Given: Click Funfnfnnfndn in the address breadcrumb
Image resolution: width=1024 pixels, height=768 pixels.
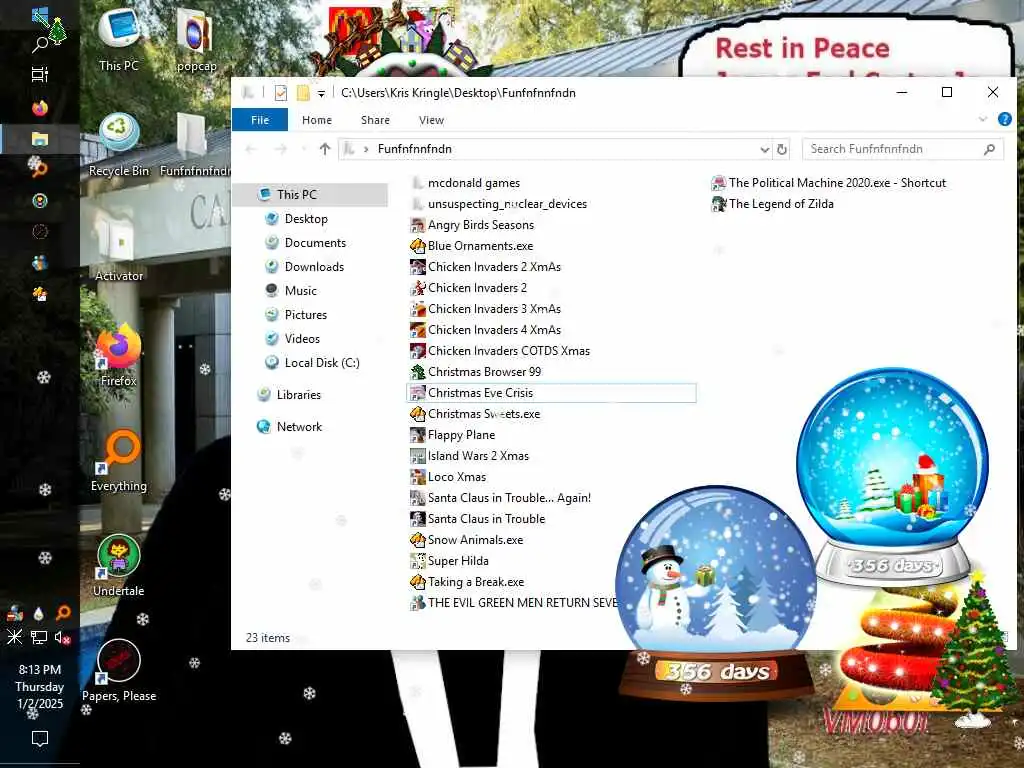Looking at the screenshot, I should (x=415, y=149).
